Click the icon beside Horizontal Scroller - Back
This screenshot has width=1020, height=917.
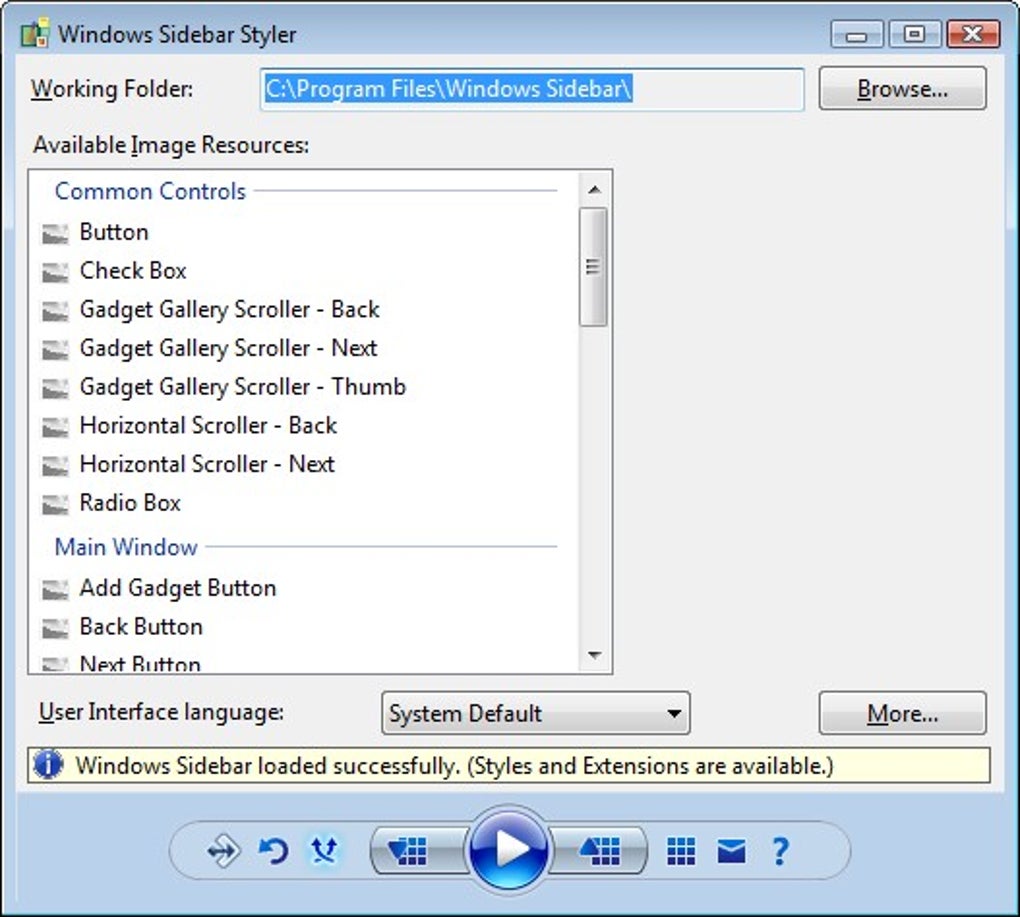(55, 427)
